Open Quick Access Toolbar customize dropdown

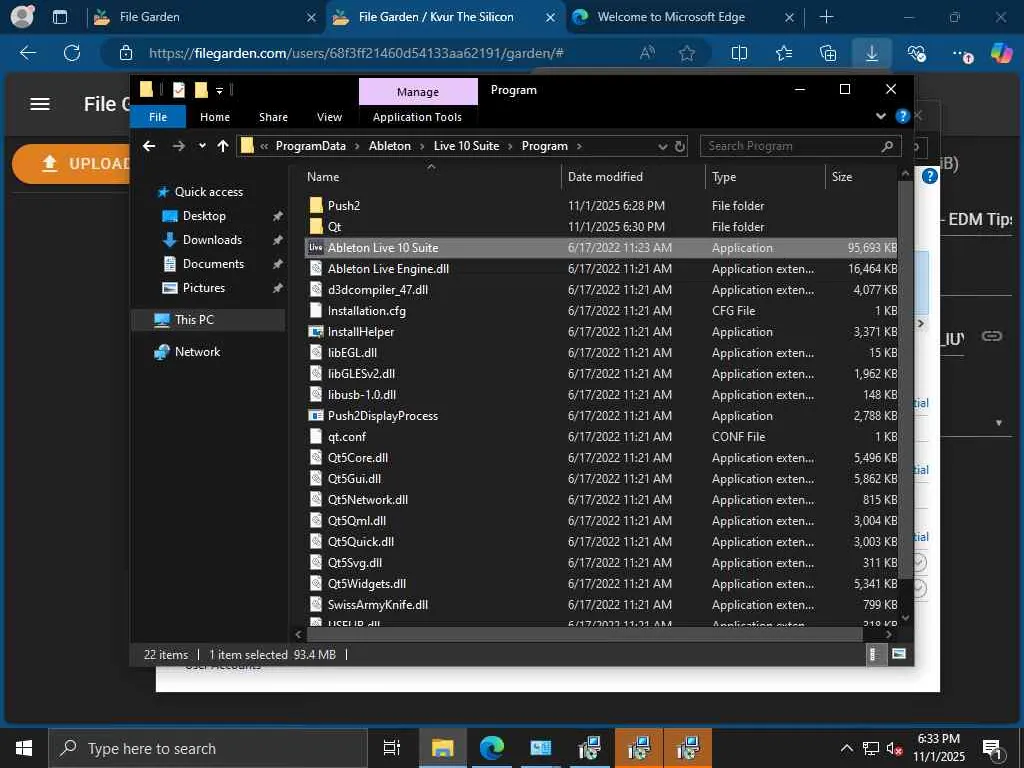tap(220, 91)
